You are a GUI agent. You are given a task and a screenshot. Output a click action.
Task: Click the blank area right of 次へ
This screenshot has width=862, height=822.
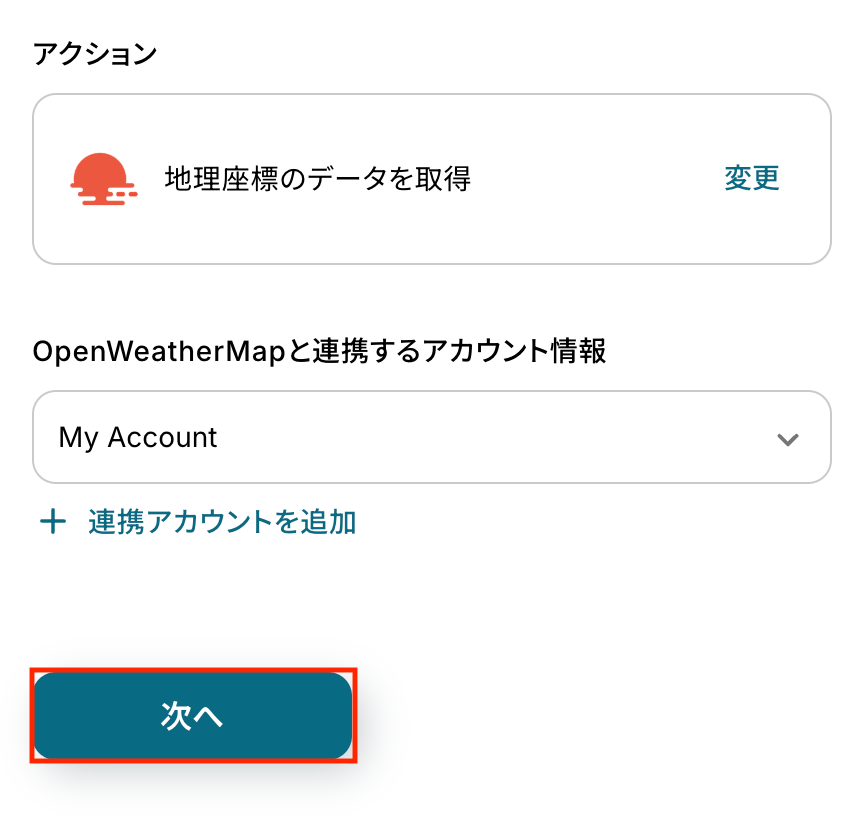pyautogui.click(x=600, y=716)
